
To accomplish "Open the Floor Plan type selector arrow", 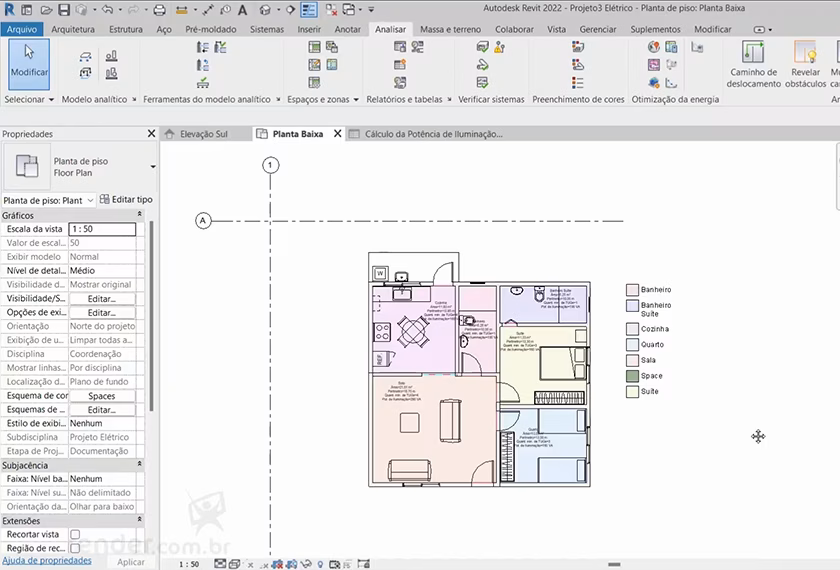I will point(153,167).
